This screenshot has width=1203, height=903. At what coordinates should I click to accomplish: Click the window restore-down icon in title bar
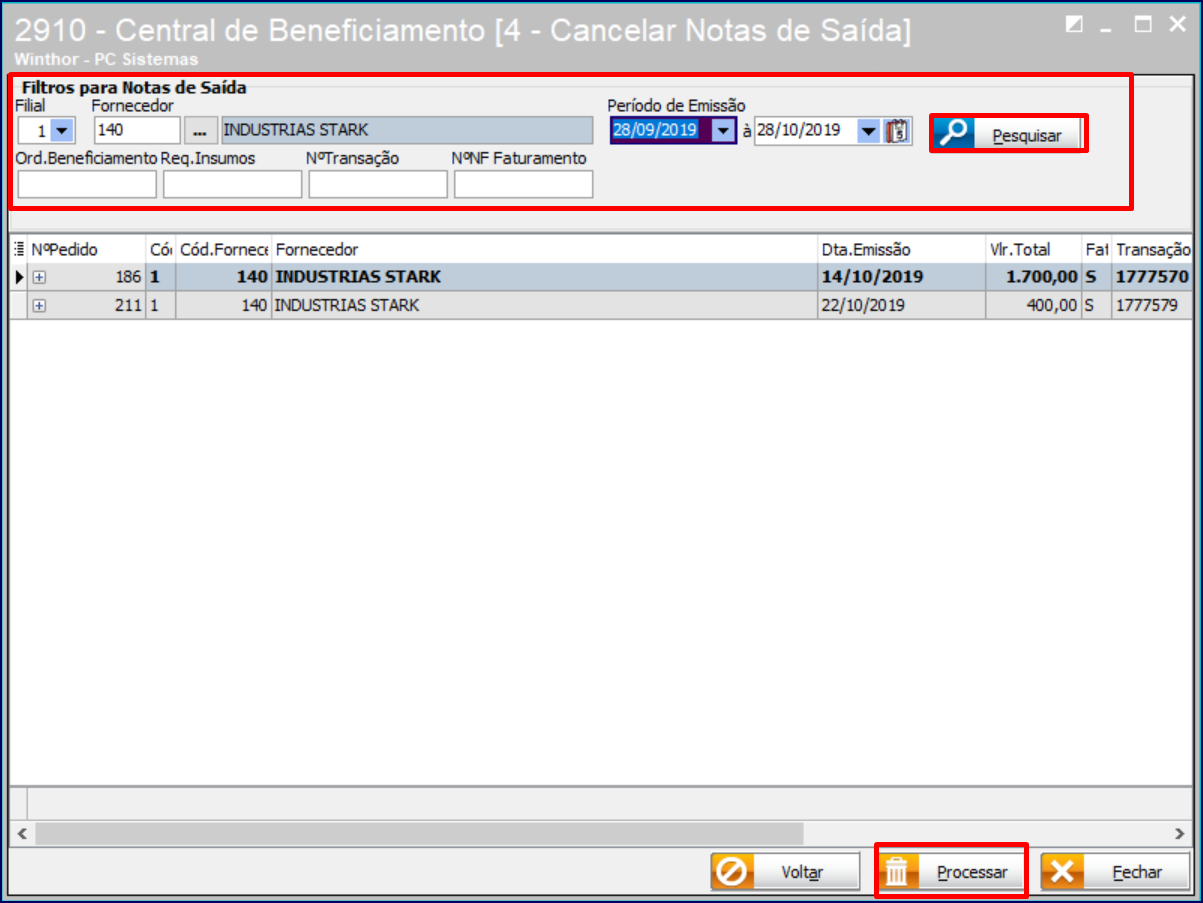(1074, 24)
